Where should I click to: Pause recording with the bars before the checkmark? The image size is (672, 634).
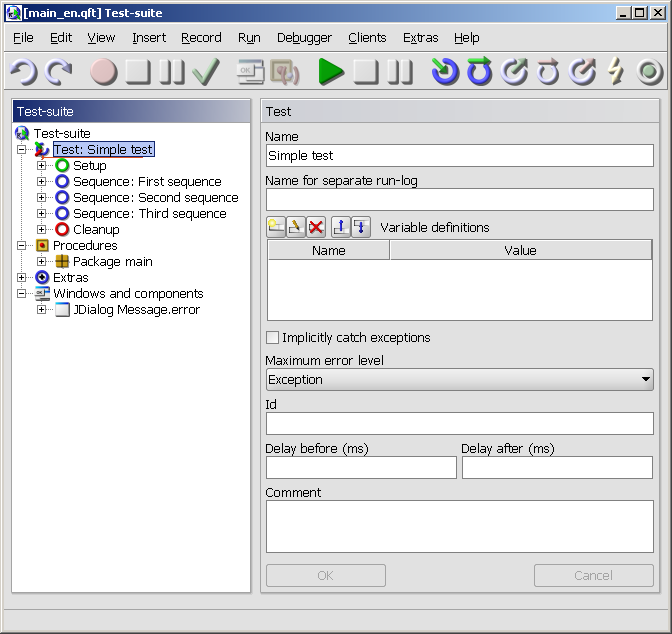[171, 71]
